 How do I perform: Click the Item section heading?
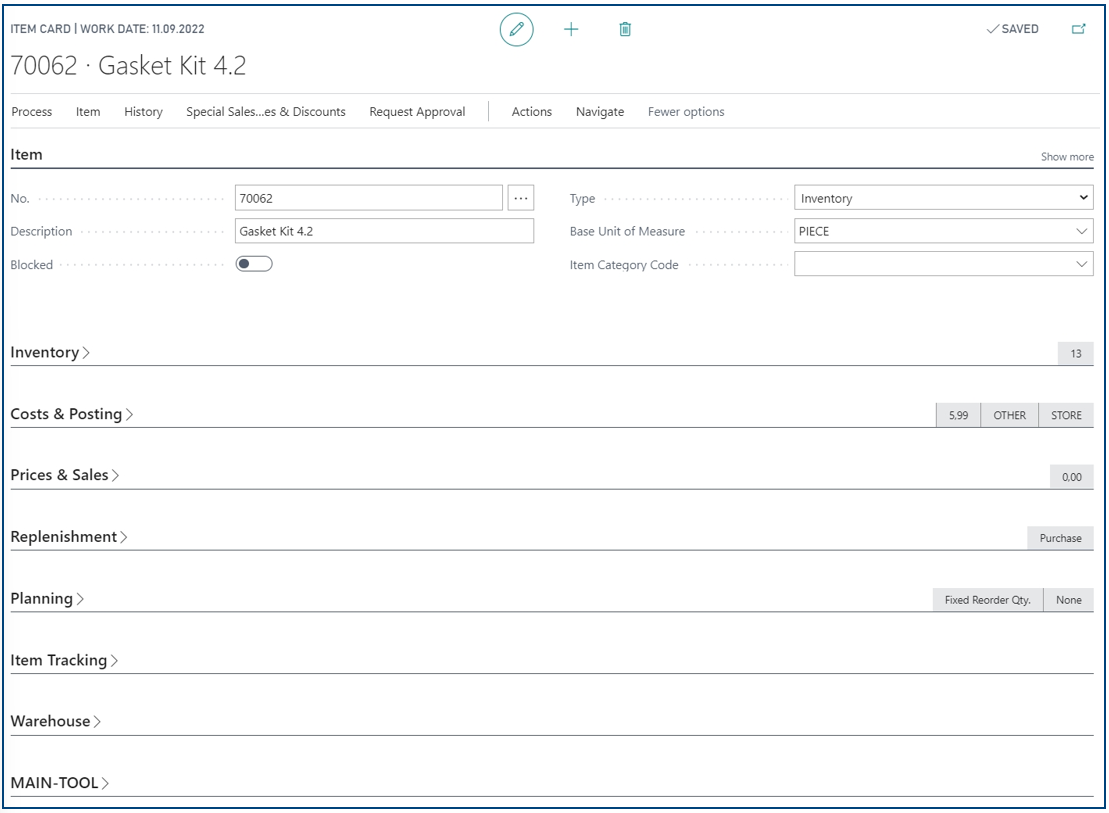coord(26,154)
